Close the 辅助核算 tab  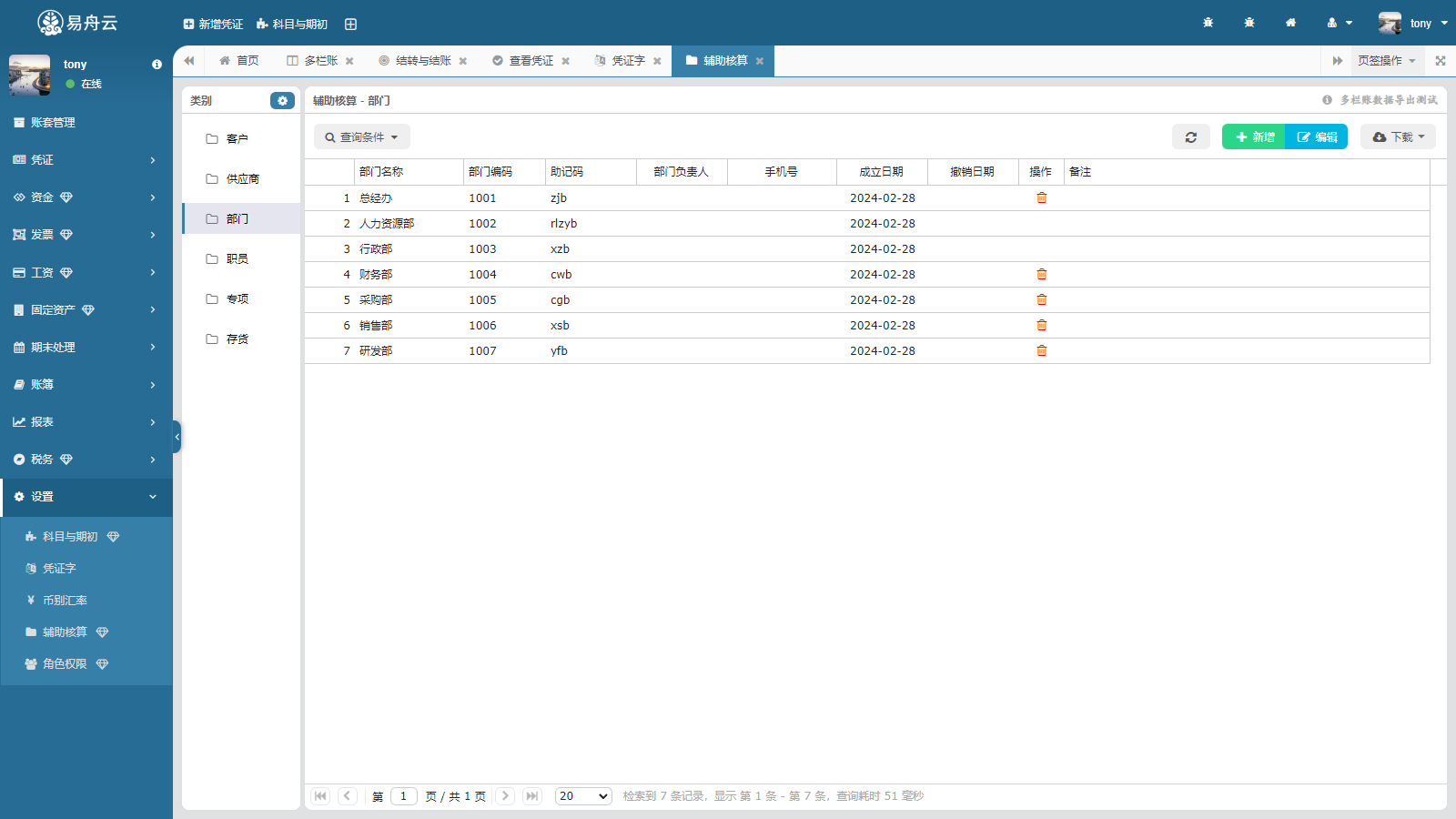pyautogui.click(x=760, y=61)
